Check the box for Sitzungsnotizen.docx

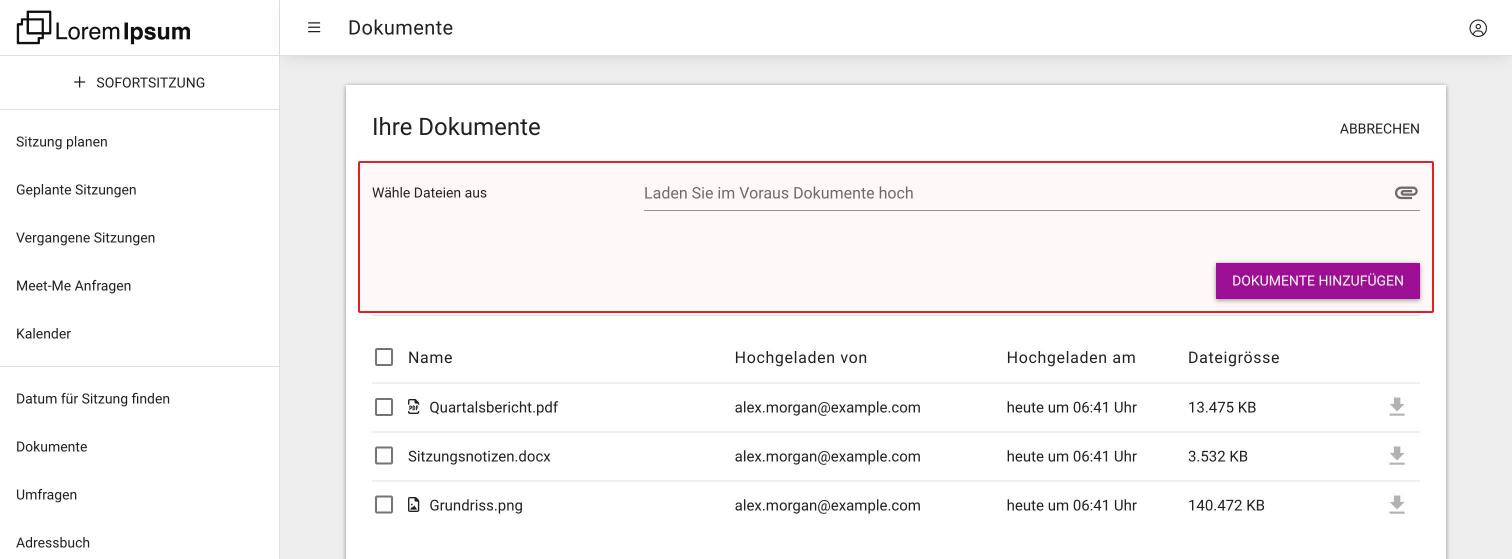tap(384, 456)
